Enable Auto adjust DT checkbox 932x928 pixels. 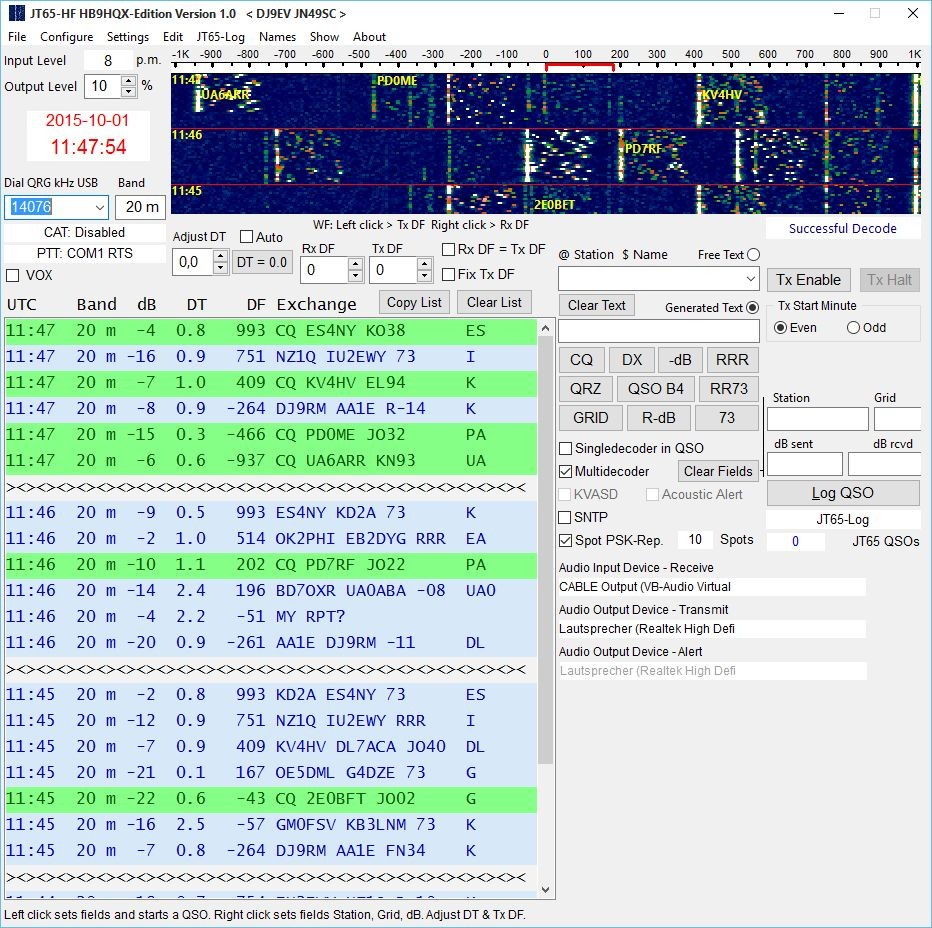(x=246, y=237)
